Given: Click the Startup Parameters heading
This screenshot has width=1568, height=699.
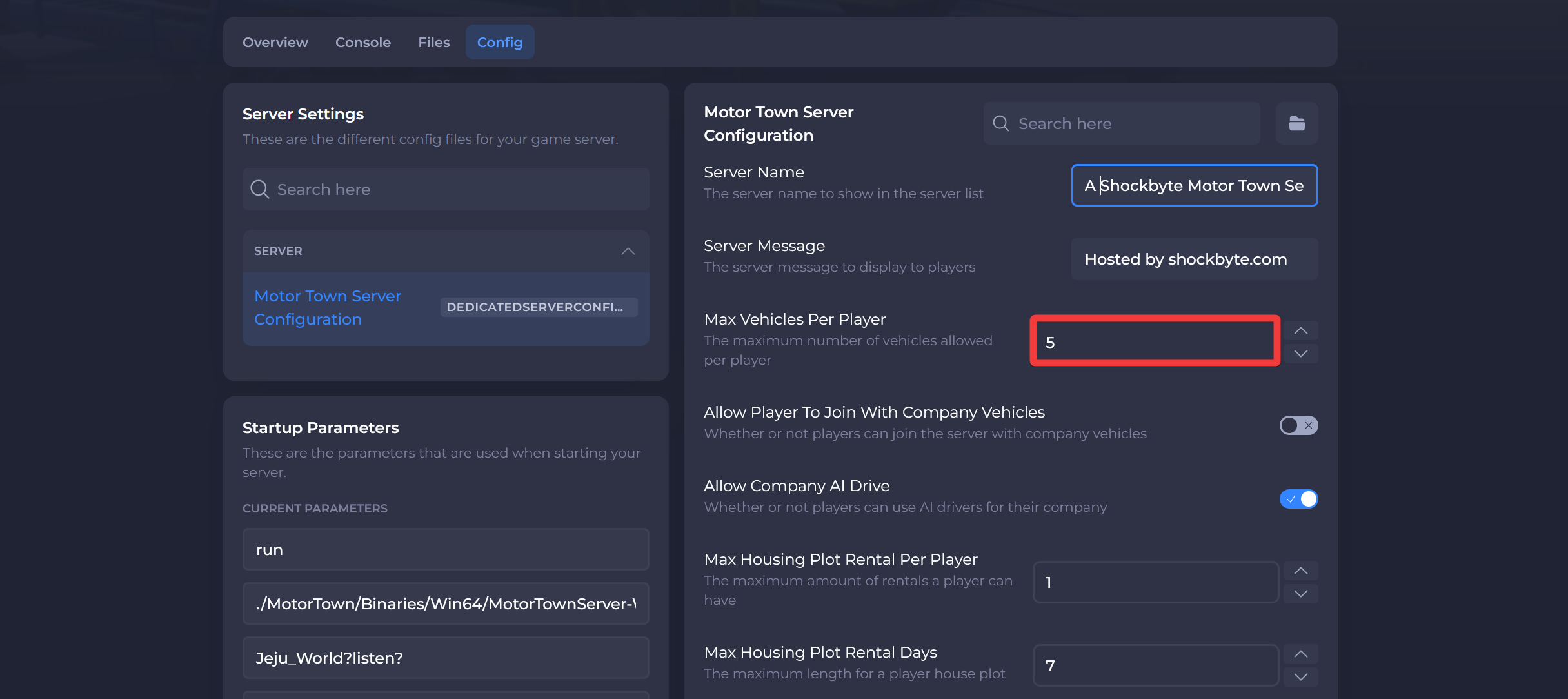Looking at the screenshot, I should tap(321, 428).
